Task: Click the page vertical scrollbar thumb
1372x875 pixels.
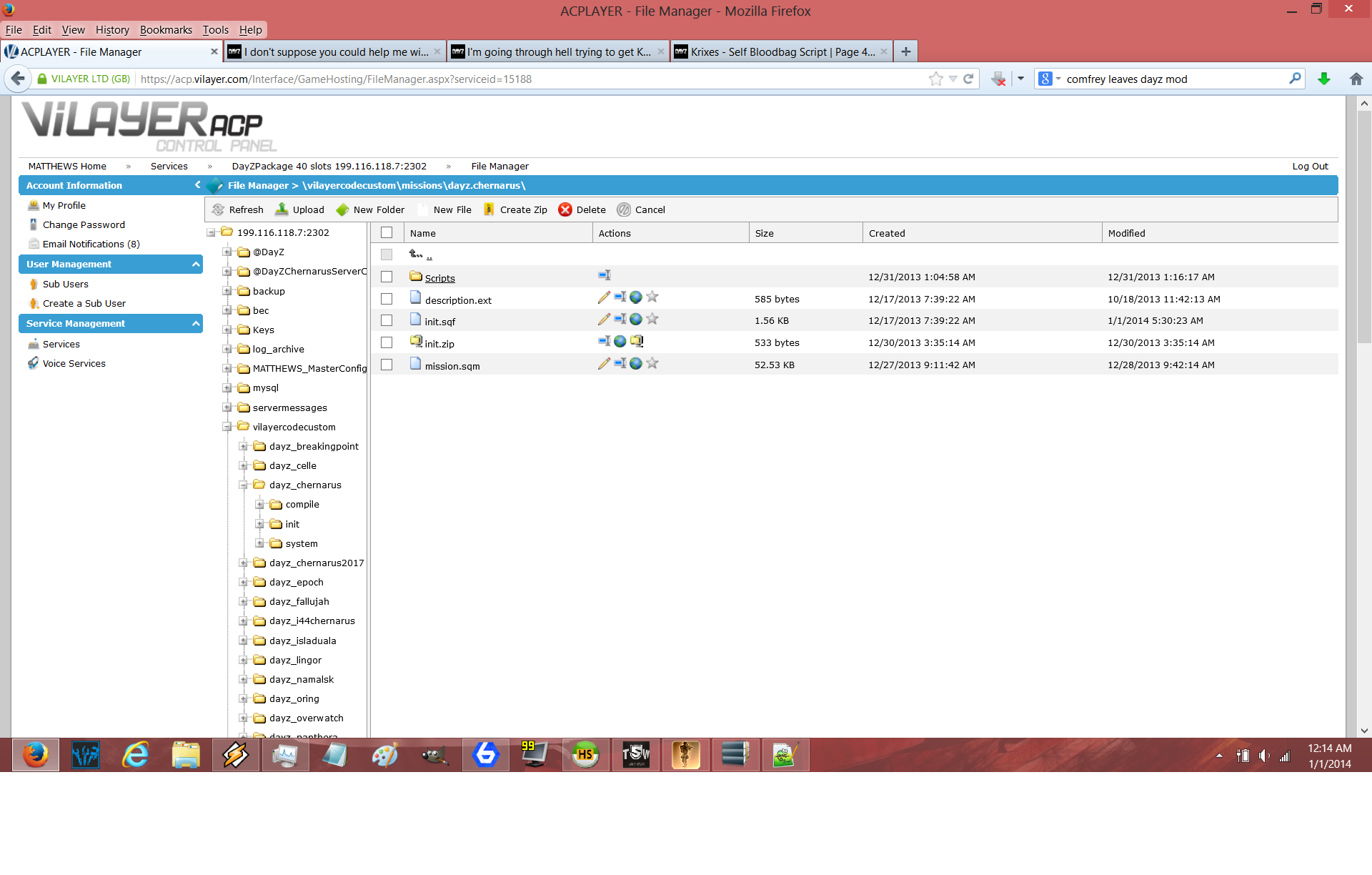Action: [x=1364, y=227]
